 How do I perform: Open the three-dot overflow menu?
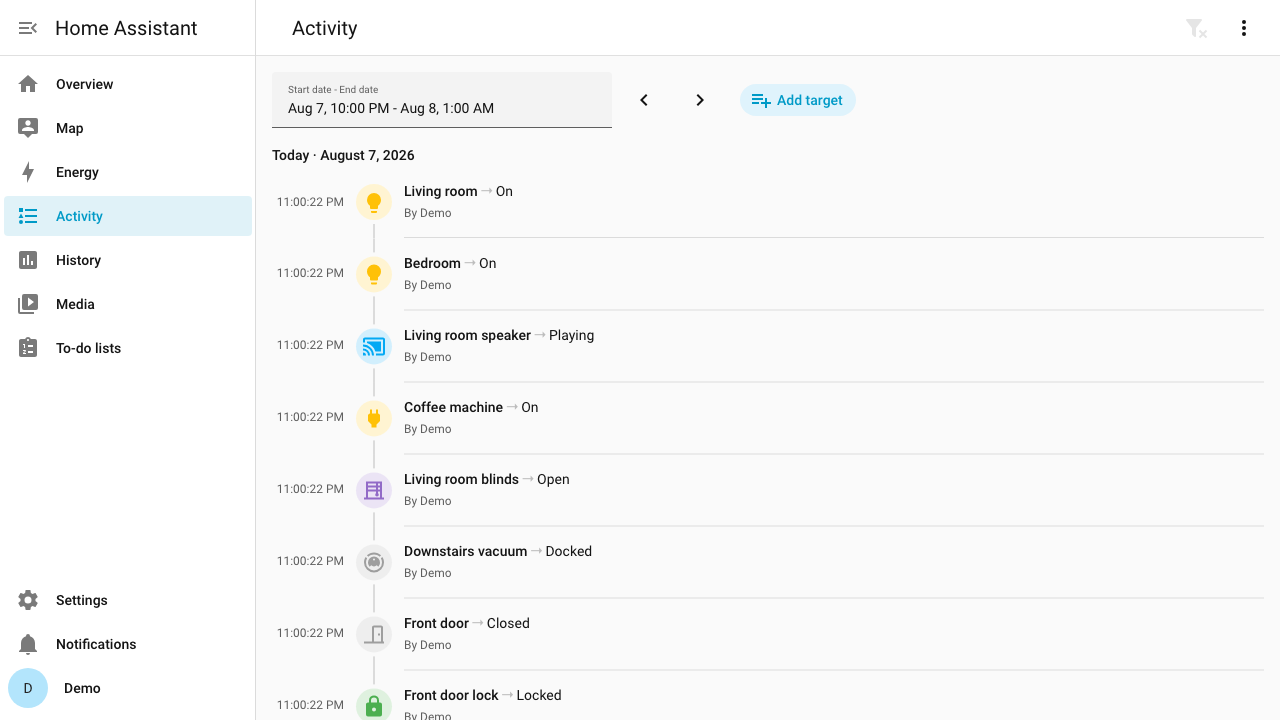click(1244, 28)
